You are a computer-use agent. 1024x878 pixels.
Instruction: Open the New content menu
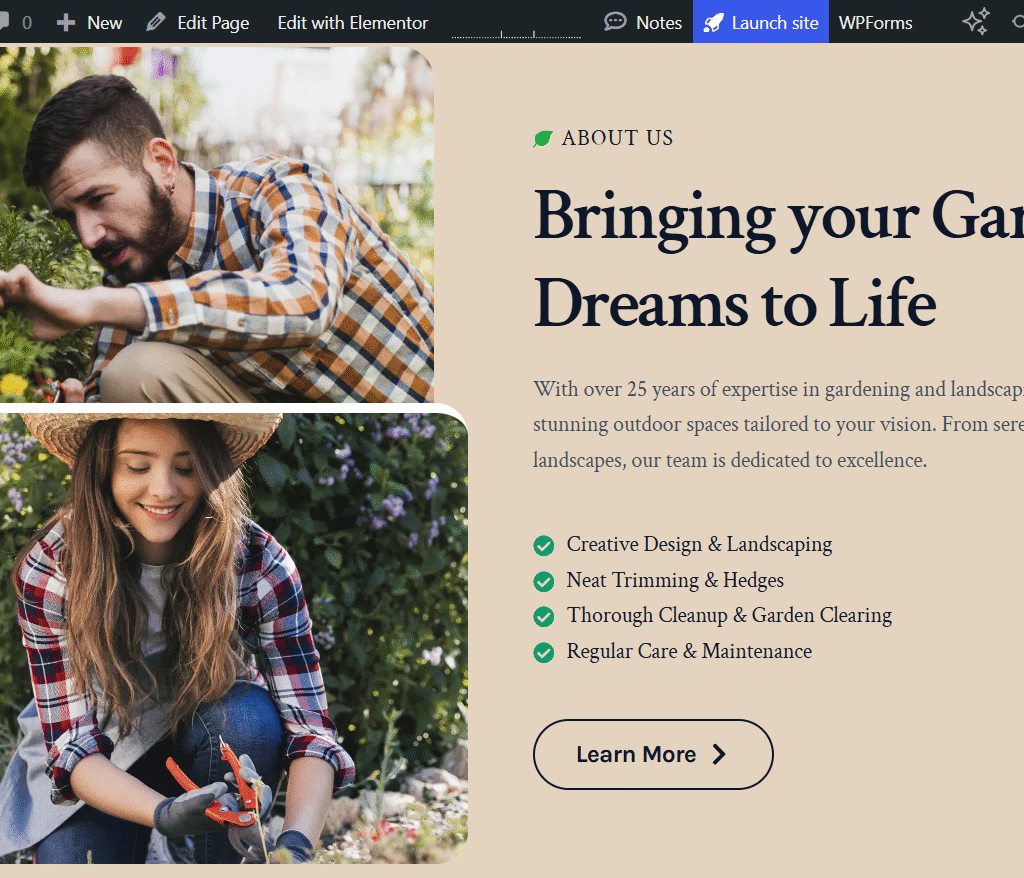[89, 23]
